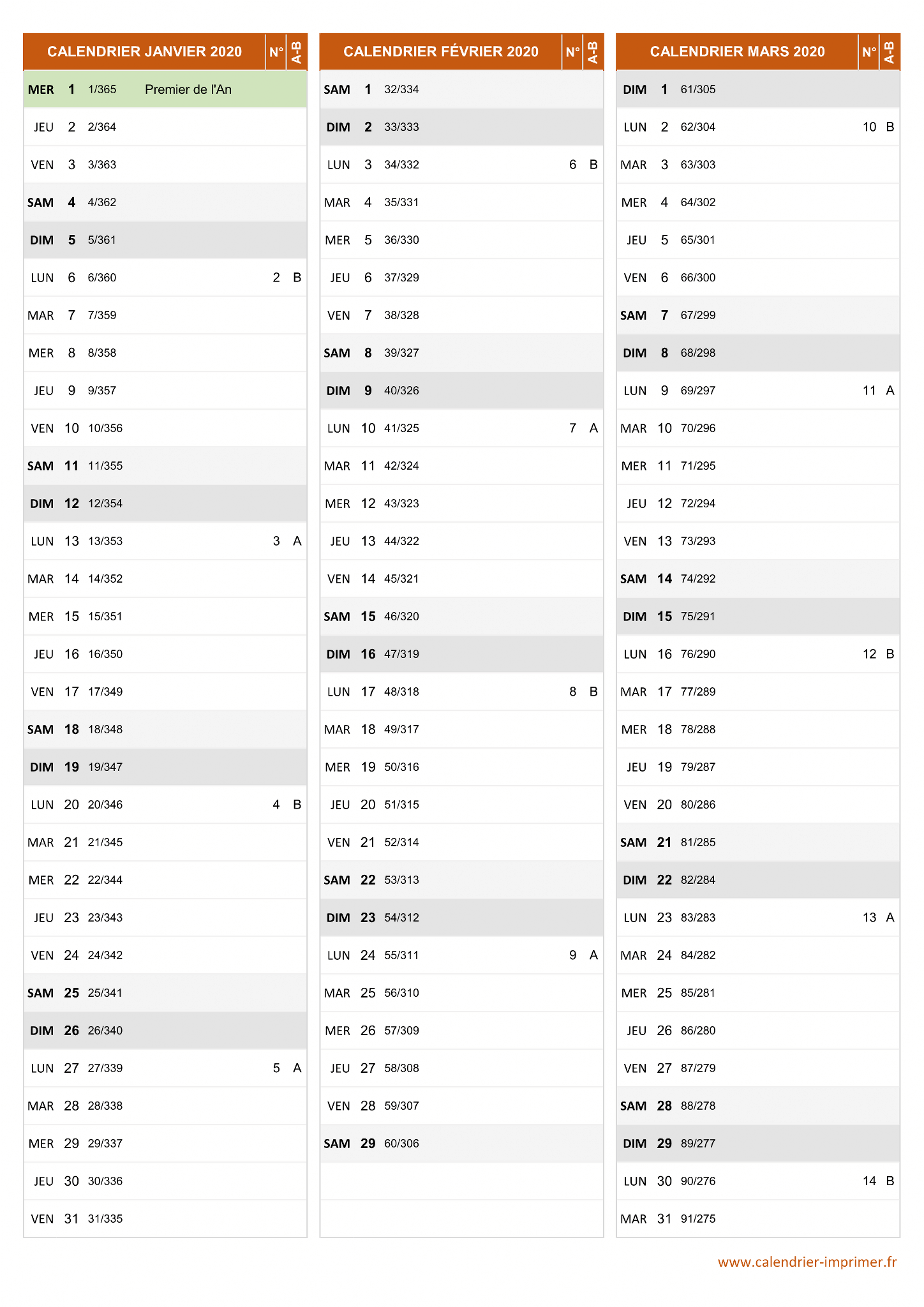Viewport: 924px width, 1307px height.
Task: Click week number 14 in March
Action: pos(869,1181)
